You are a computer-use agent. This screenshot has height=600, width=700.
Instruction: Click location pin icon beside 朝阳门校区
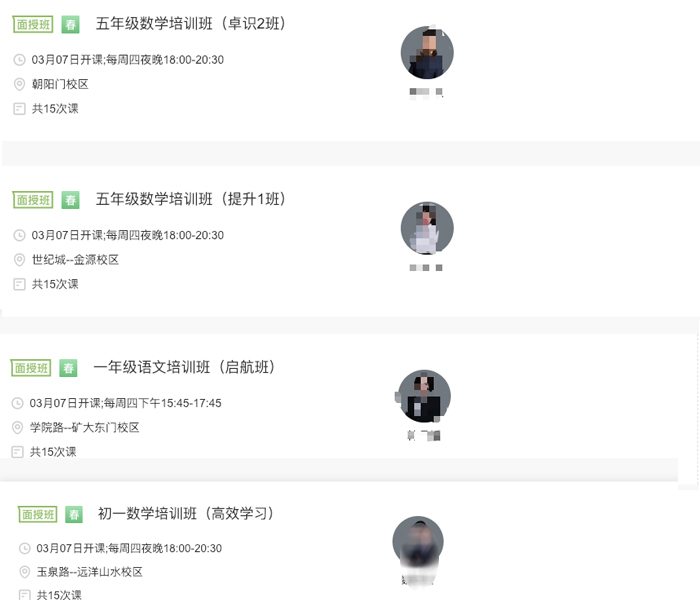(x=19, y=84)
